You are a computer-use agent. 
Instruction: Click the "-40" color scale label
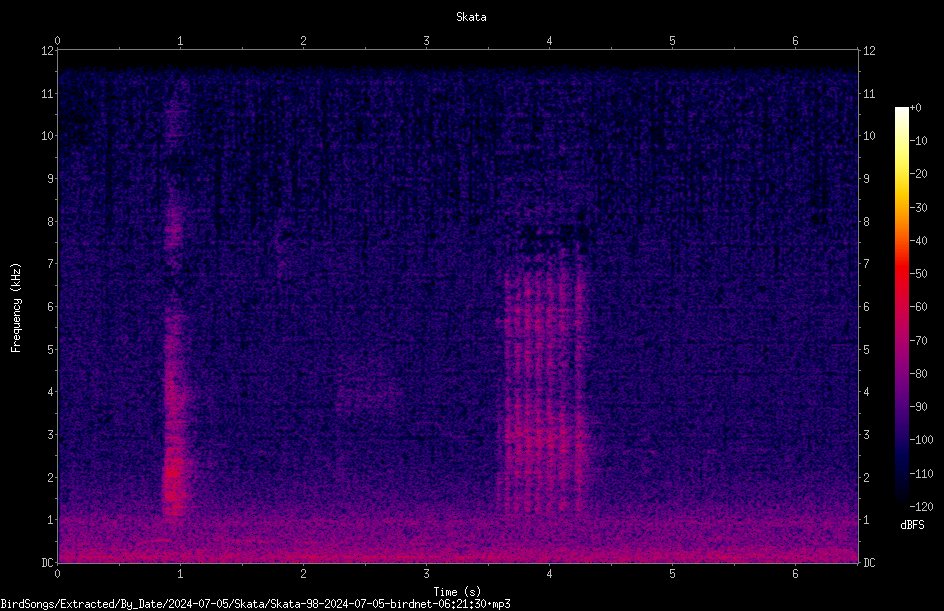coord(918,241)
